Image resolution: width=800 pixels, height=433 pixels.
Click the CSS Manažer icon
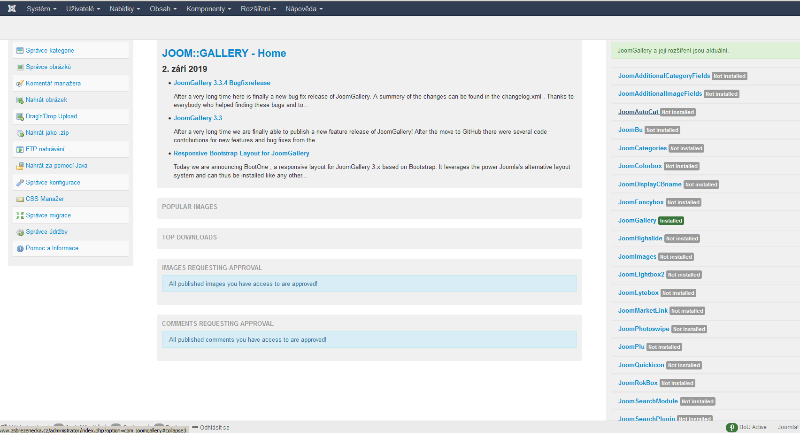(20, 199)
